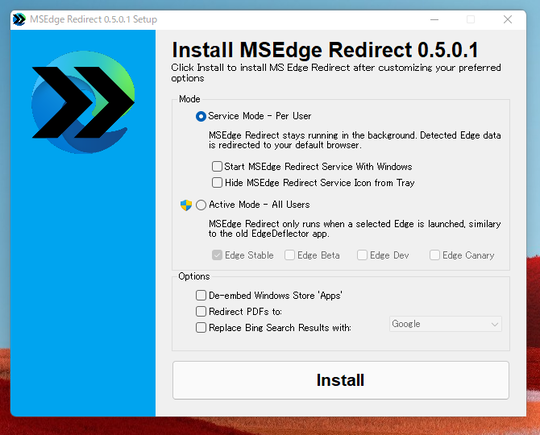540x435 pixels.
Task: Select Service Mode - Per User radio button
Action: [201, 116]
